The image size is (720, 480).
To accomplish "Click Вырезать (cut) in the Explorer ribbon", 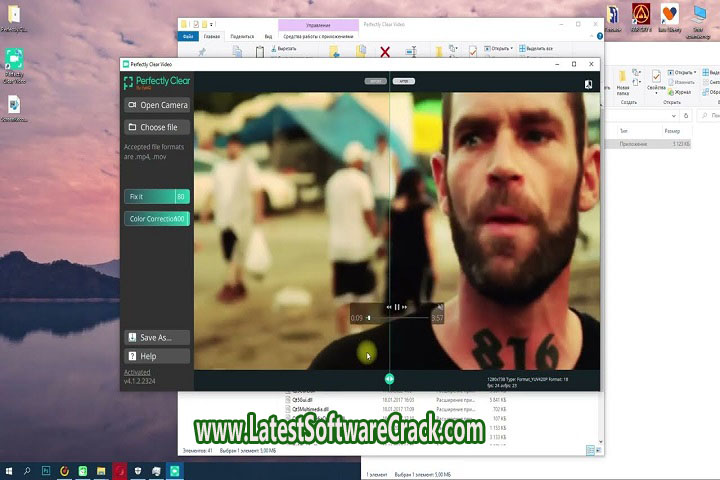I will 284,48.
